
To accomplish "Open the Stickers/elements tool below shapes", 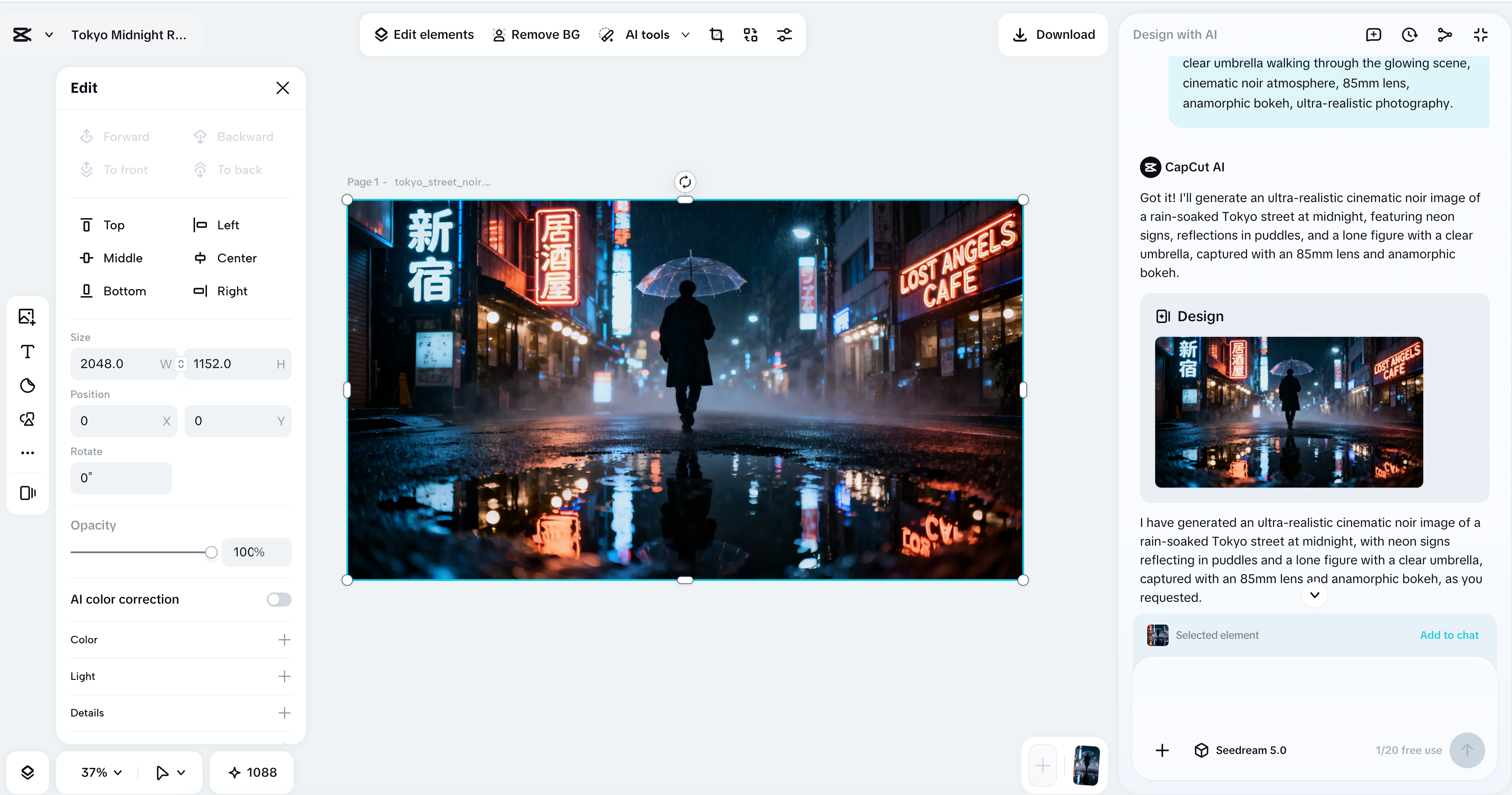I will (27, 418).
